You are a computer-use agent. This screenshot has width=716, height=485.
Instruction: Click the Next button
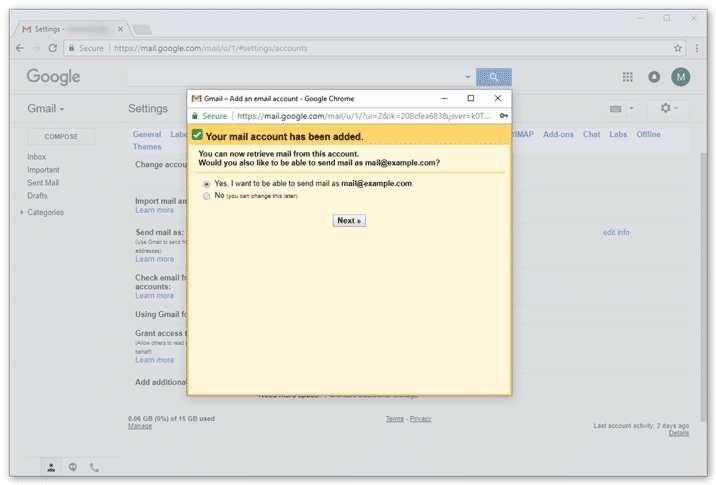(x=348, y=220)
